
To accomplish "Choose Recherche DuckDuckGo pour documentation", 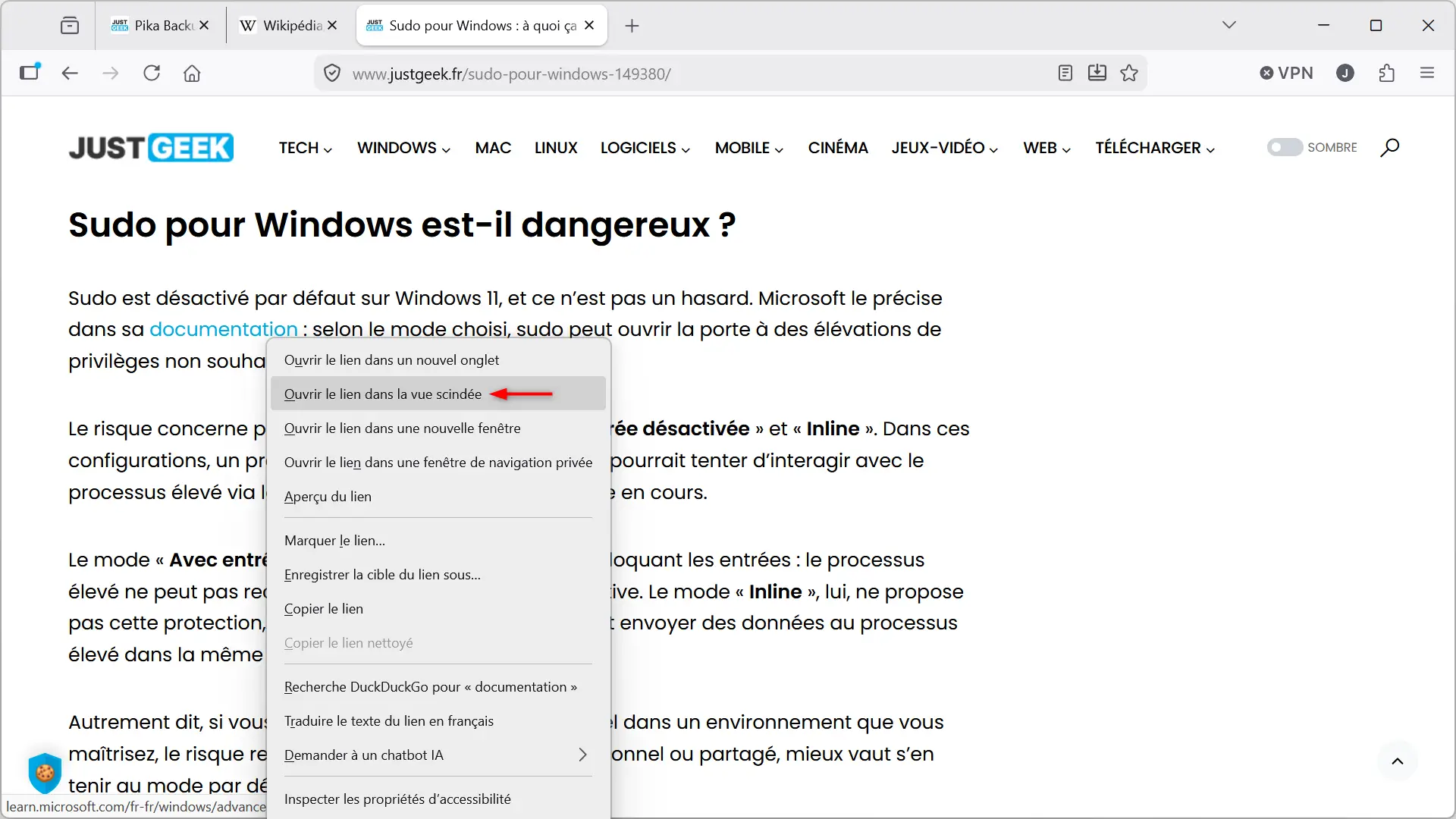I will 438,687.
